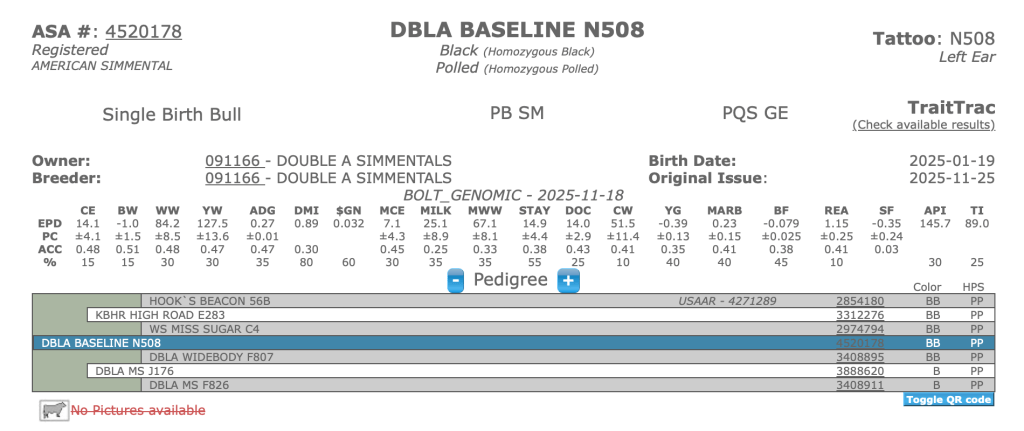Screen dimensions: 1024x431
Task: Open DBLA MS J176 number 3888620
Action: coord(860,370)
